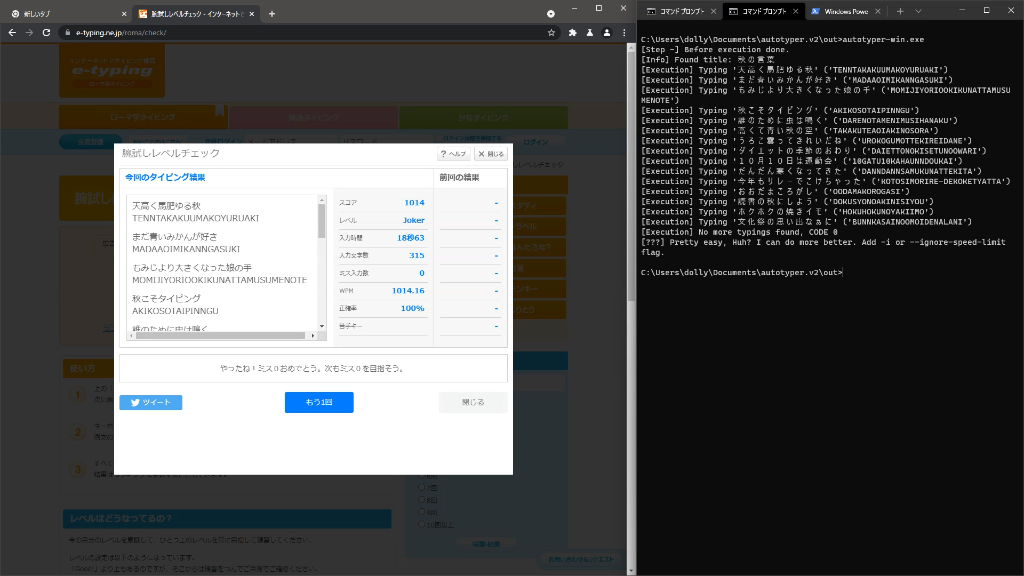This screenshot has width=1024, height=576.
Task: Expand the Windows Terminal profile dropdown
Action: click(919, 11)
